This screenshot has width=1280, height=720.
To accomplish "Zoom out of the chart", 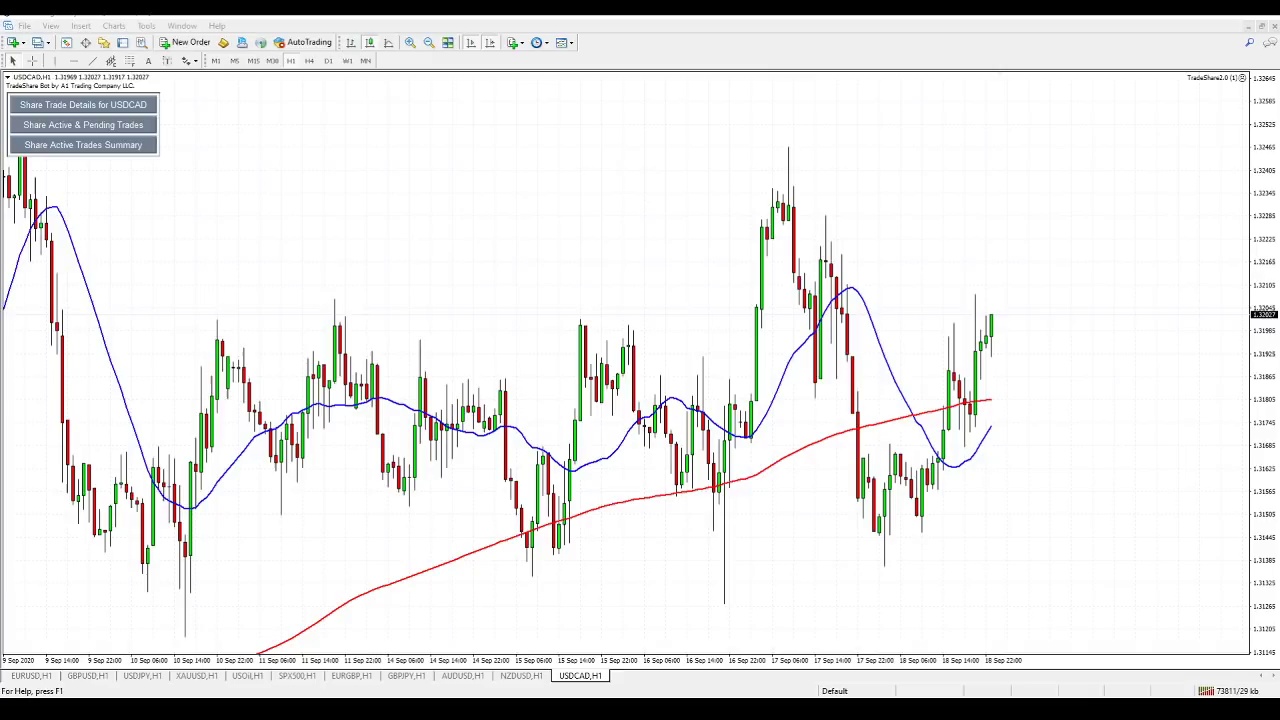I will pos(429,43).
